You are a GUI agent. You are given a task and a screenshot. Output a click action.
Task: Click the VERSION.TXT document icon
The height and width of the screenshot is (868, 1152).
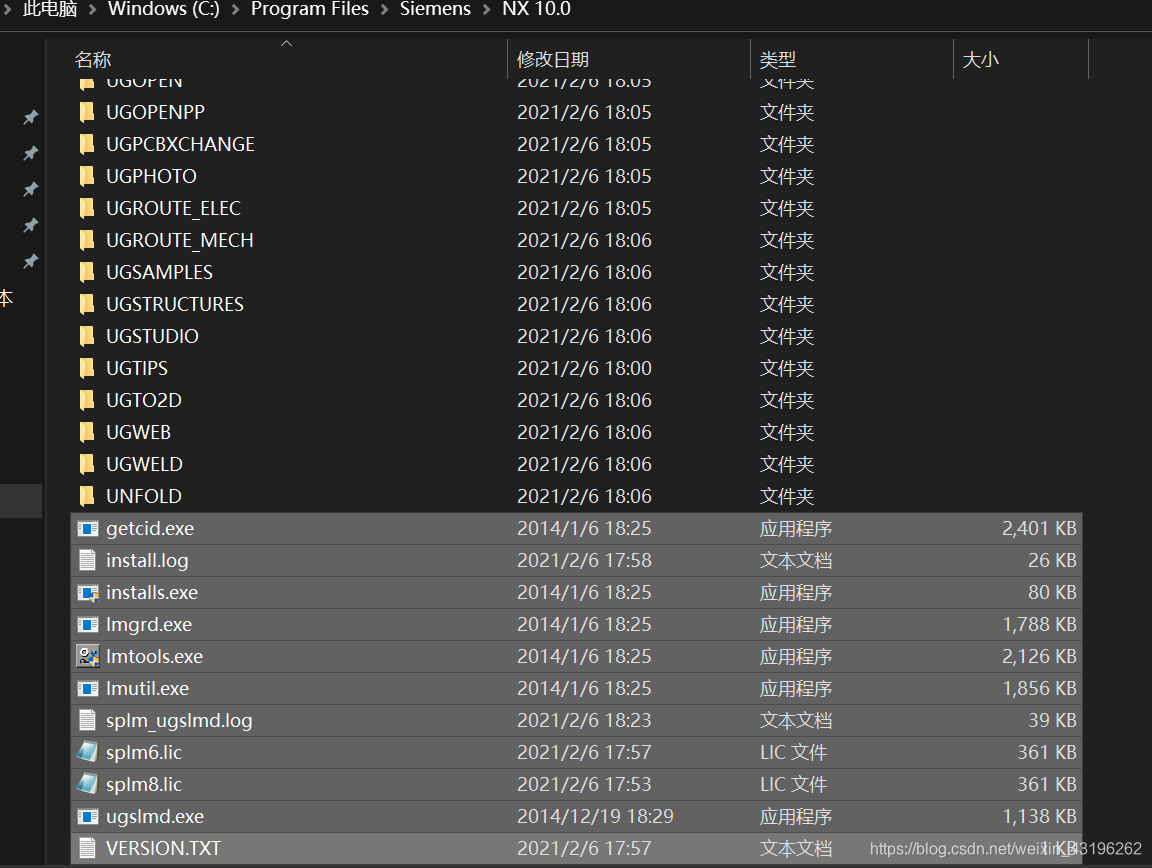[87, 848]
